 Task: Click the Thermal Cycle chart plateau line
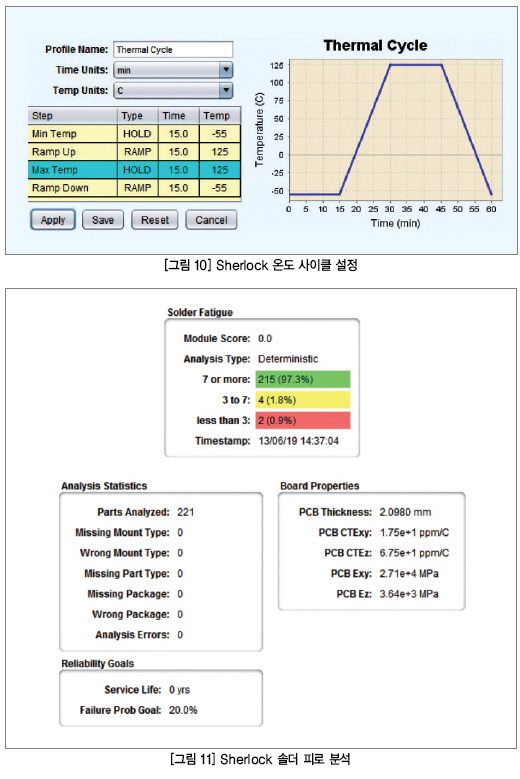416,65
